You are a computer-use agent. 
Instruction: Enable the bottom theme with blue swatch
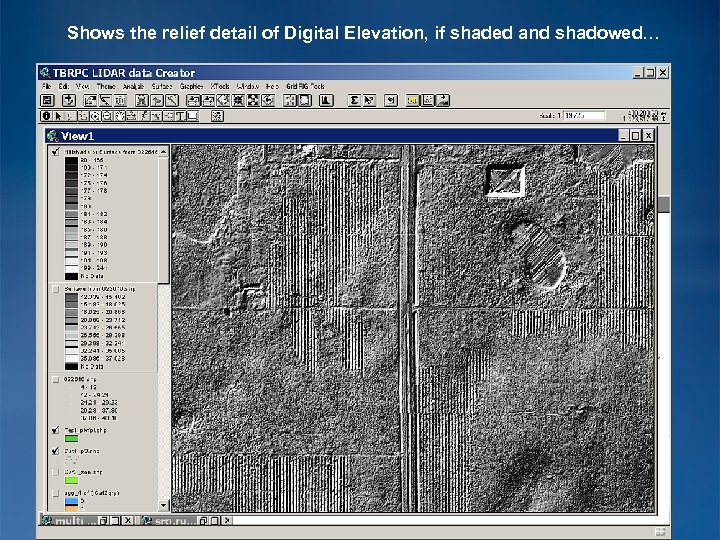pyautogui.click(x=56, y=493)
